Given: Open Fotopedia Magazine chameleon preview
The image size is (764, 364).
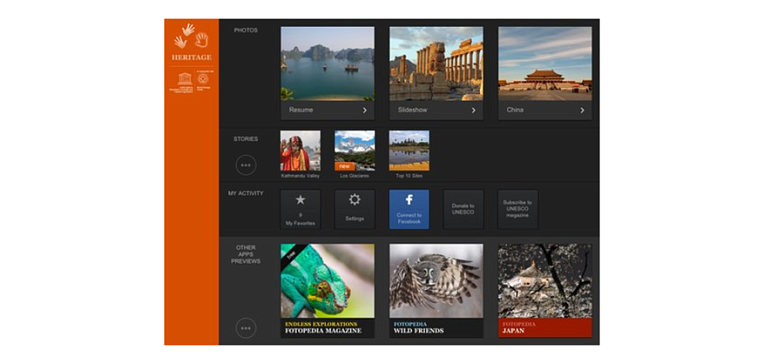Looking at the screenshot, I should 327,291.
